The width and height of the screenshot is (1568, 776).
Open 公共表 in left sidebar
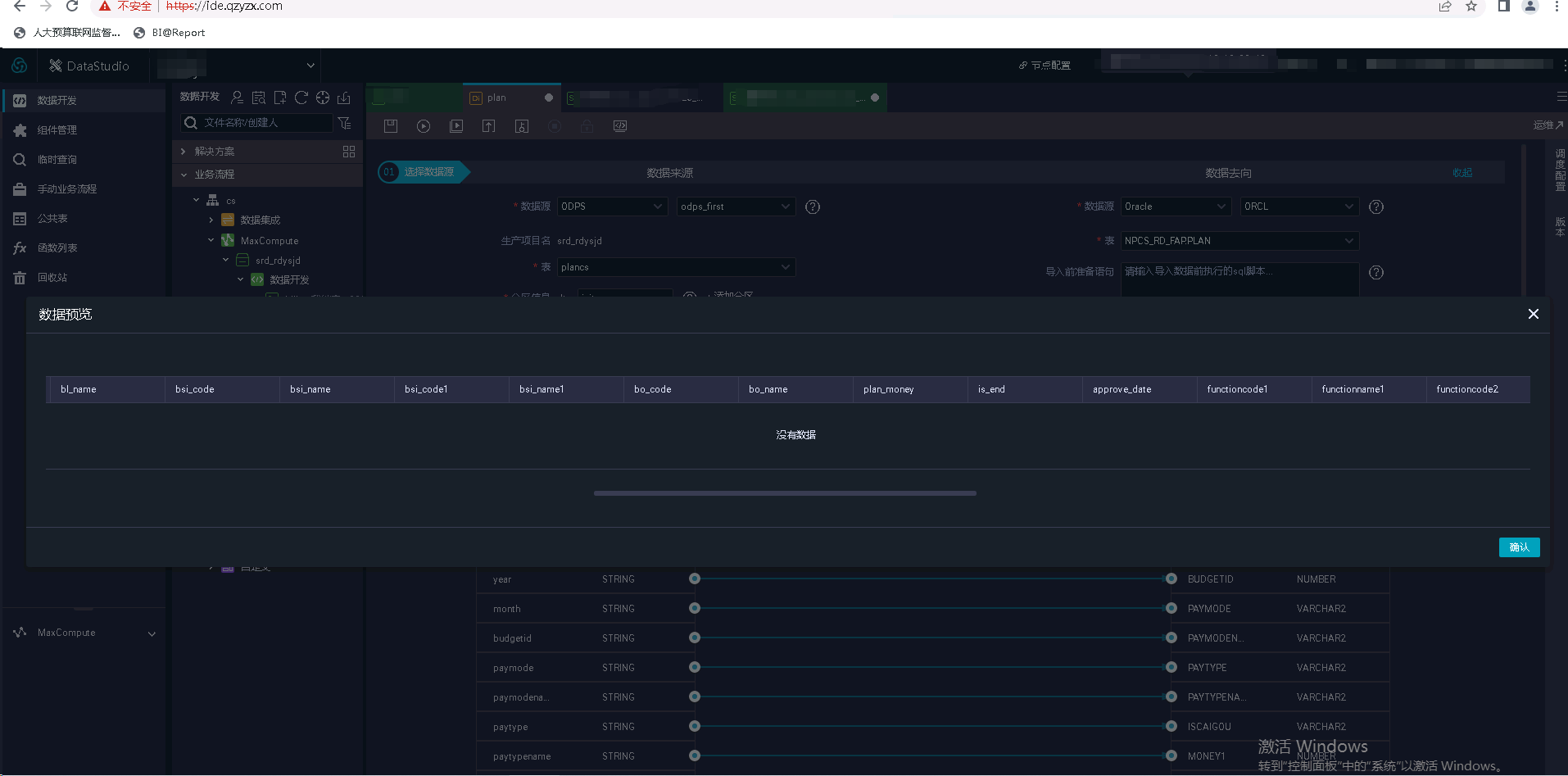84,218
